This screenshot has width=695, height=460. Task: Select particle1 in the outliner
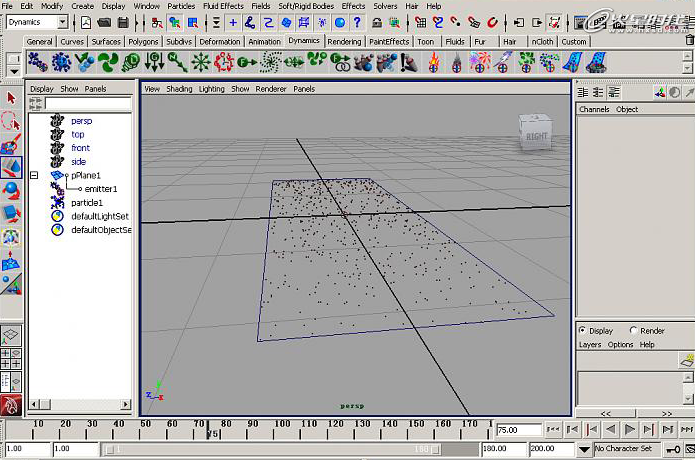[x=86, y=203]
